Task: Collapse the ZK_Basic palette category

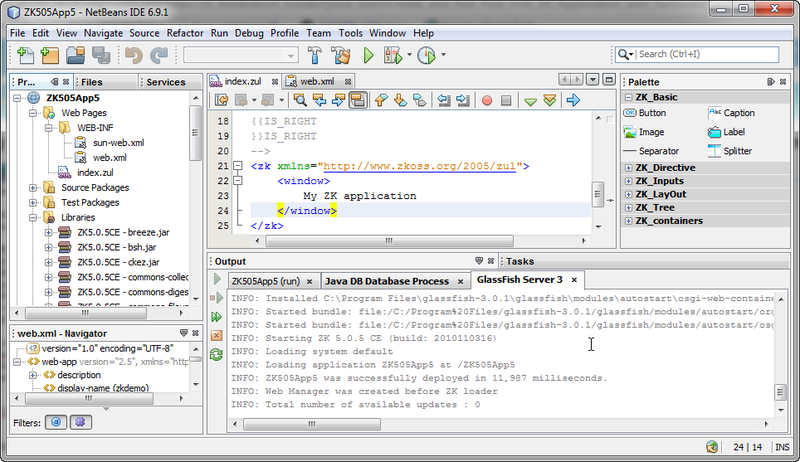Action: (629, 97)
